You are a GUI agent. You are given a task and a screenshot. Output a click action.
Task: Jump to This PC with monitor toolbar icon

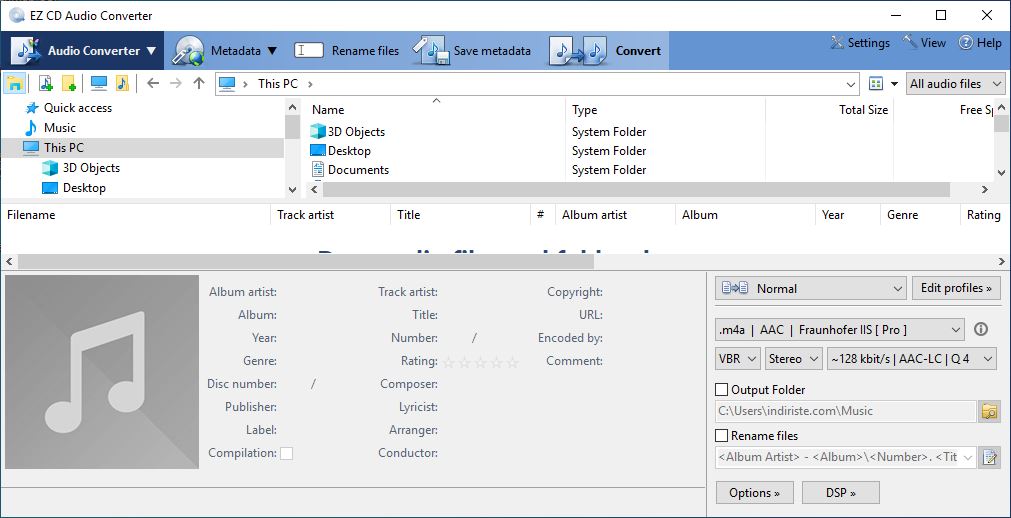pos(99,83)
